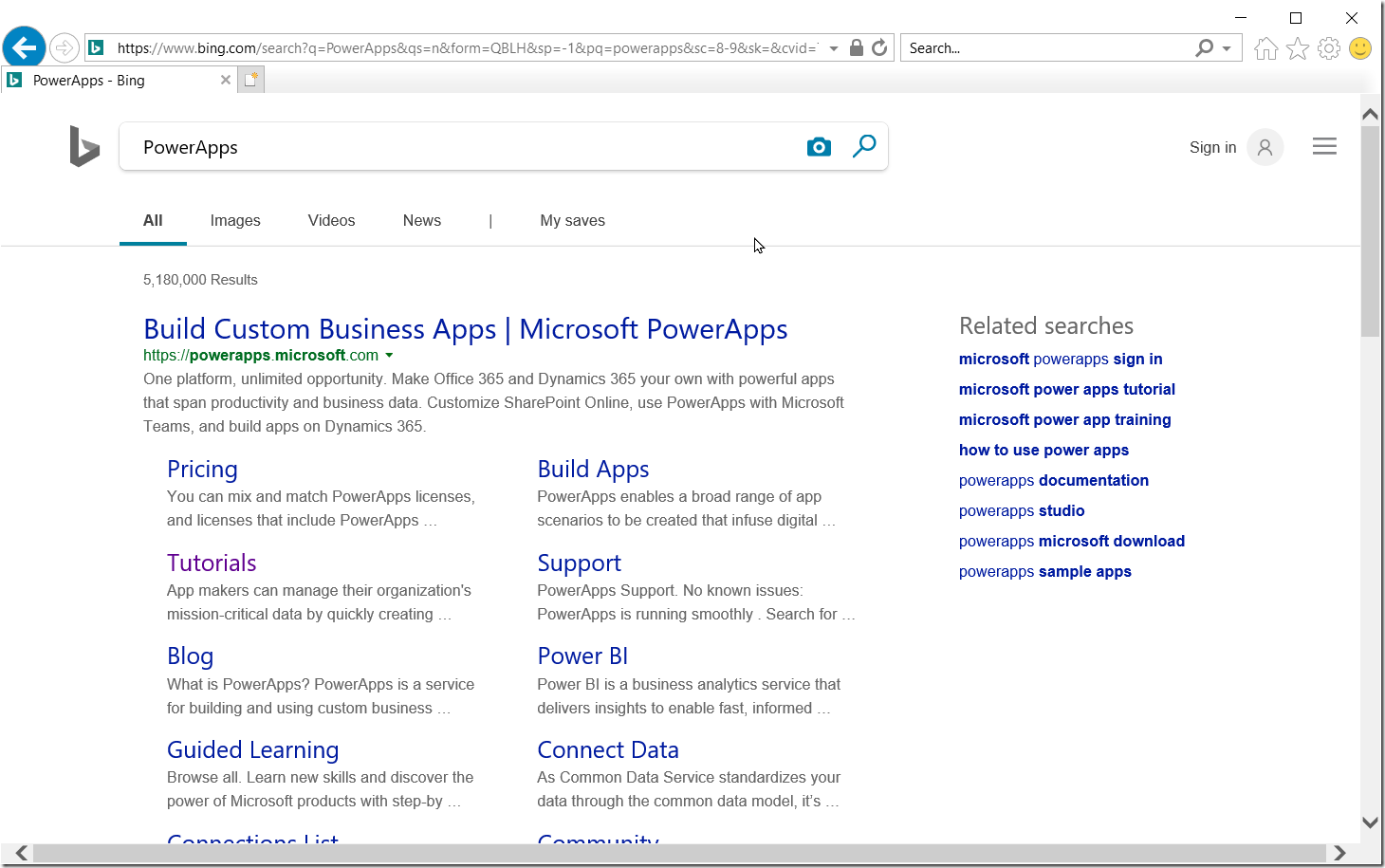The image size is (1385, 868).
Task: Click the 5,180,000 Results text
Action: point(200,280)
